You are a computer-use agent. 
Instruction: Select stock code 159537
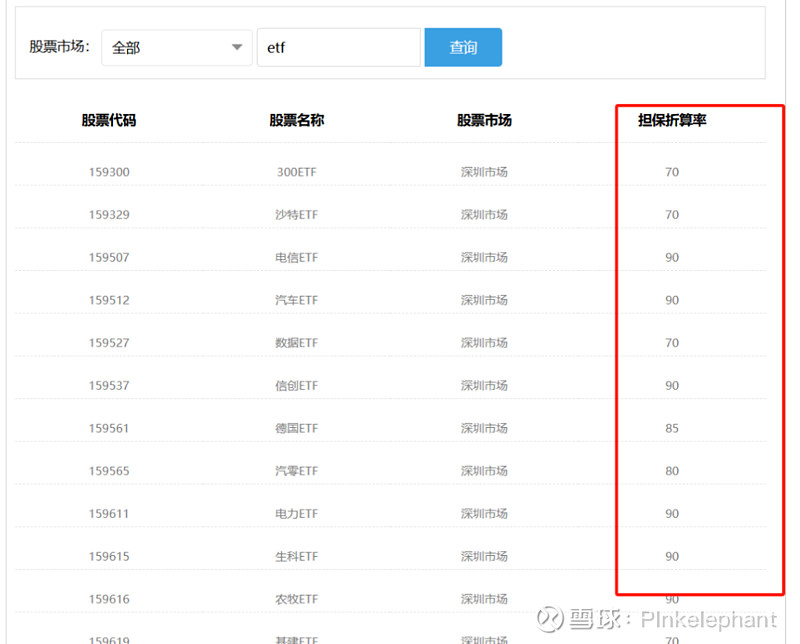tap(109, 386)
